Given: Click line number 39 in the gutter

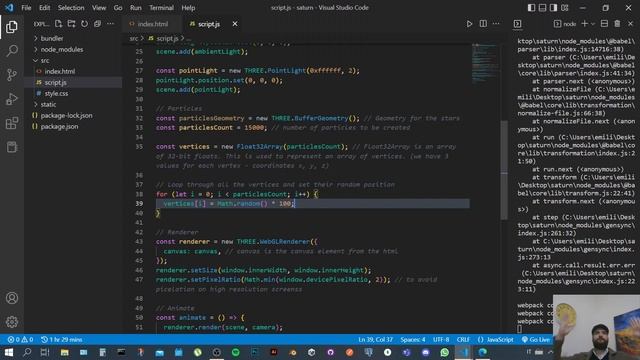Looking at the screenshot, I should point(139,204).
